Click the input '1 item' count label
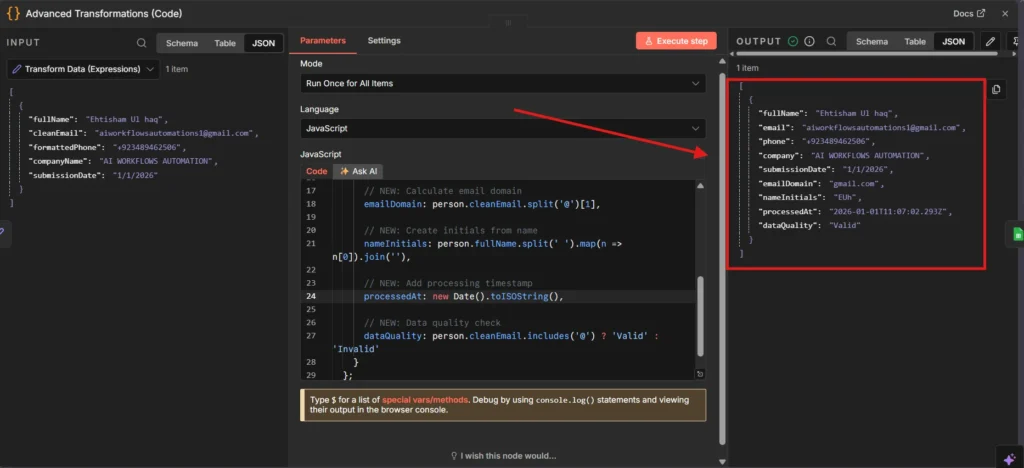The width and height of the screenshot is (1024, 468). coord(177,69)
